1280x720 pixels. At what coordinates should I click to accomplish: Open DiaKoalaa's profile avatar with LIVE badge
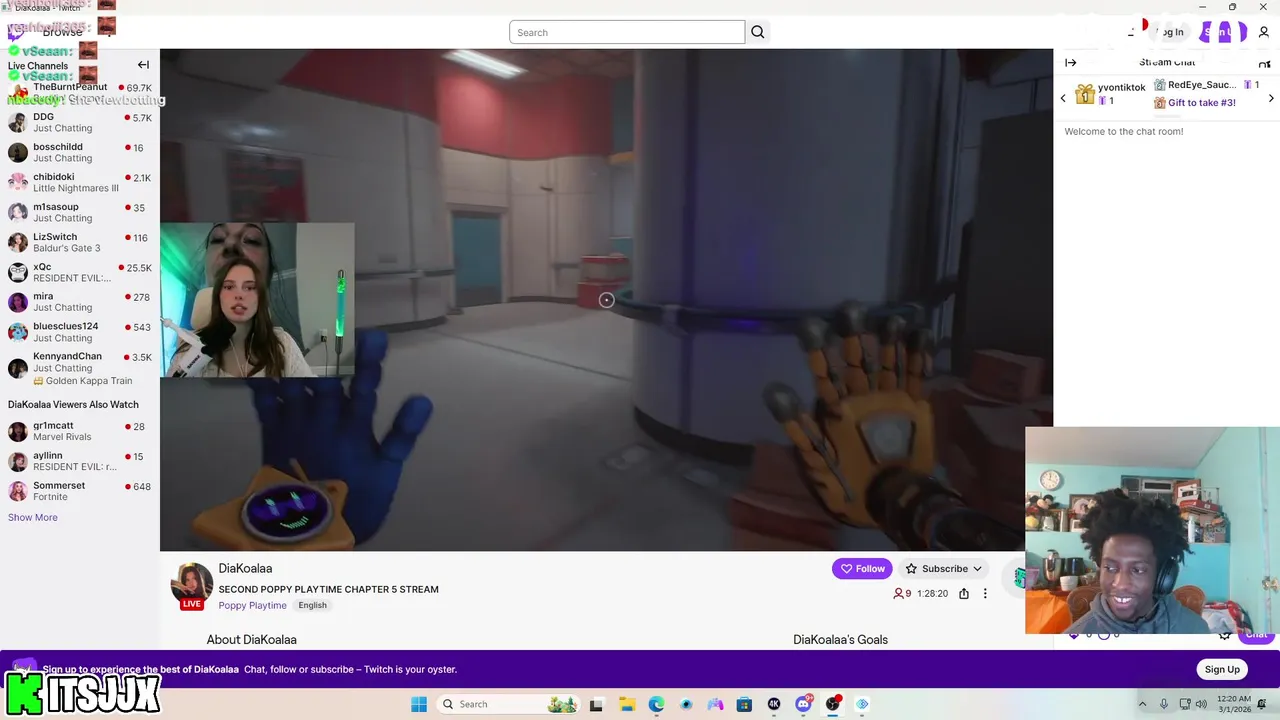point(191,586)
